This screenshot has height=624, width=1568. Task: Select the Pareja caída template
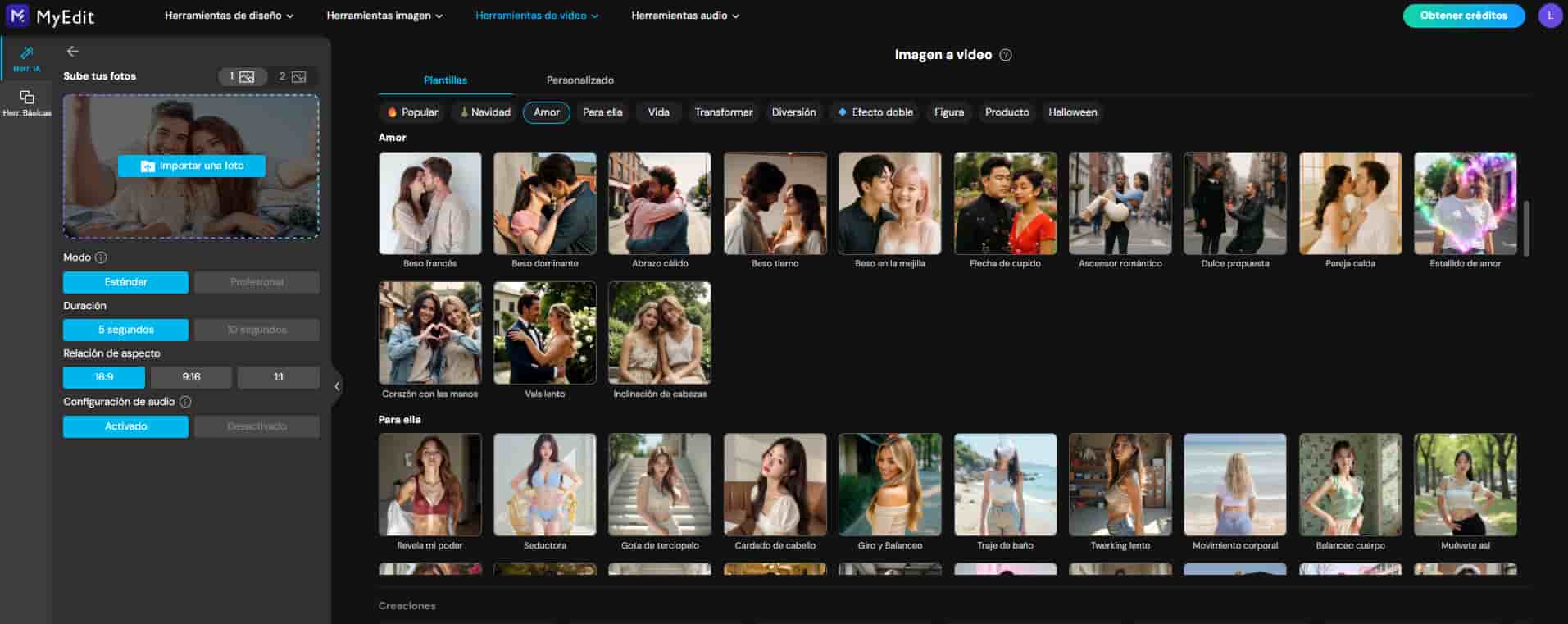coord(1351,203)
